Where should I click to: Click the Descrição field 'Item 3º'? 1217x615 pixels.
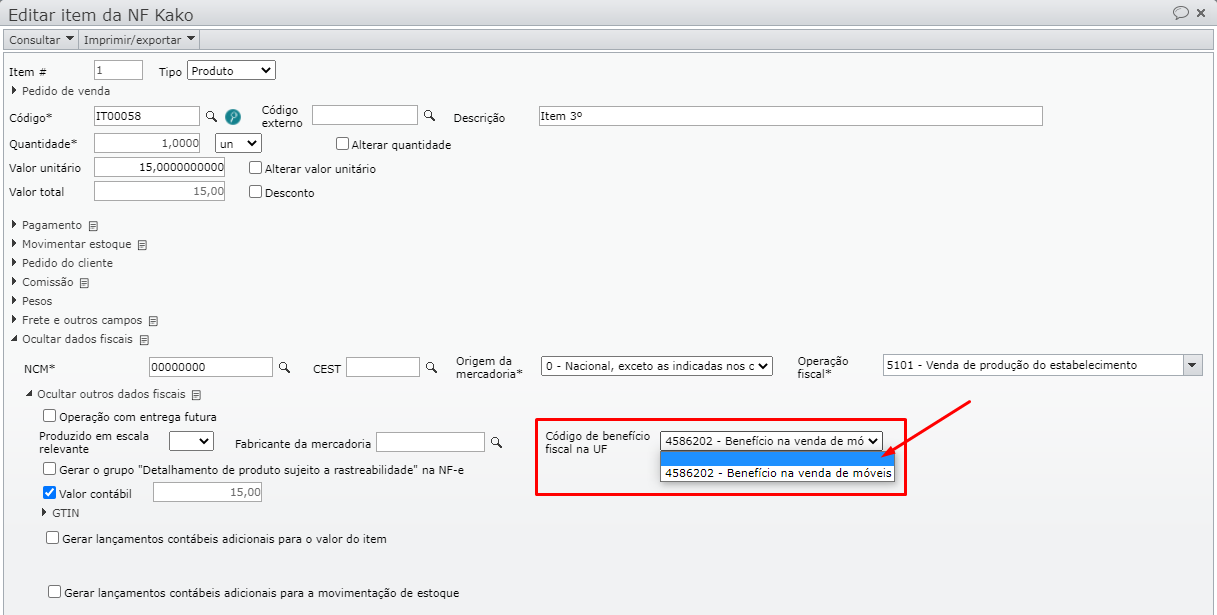(790, 116)
